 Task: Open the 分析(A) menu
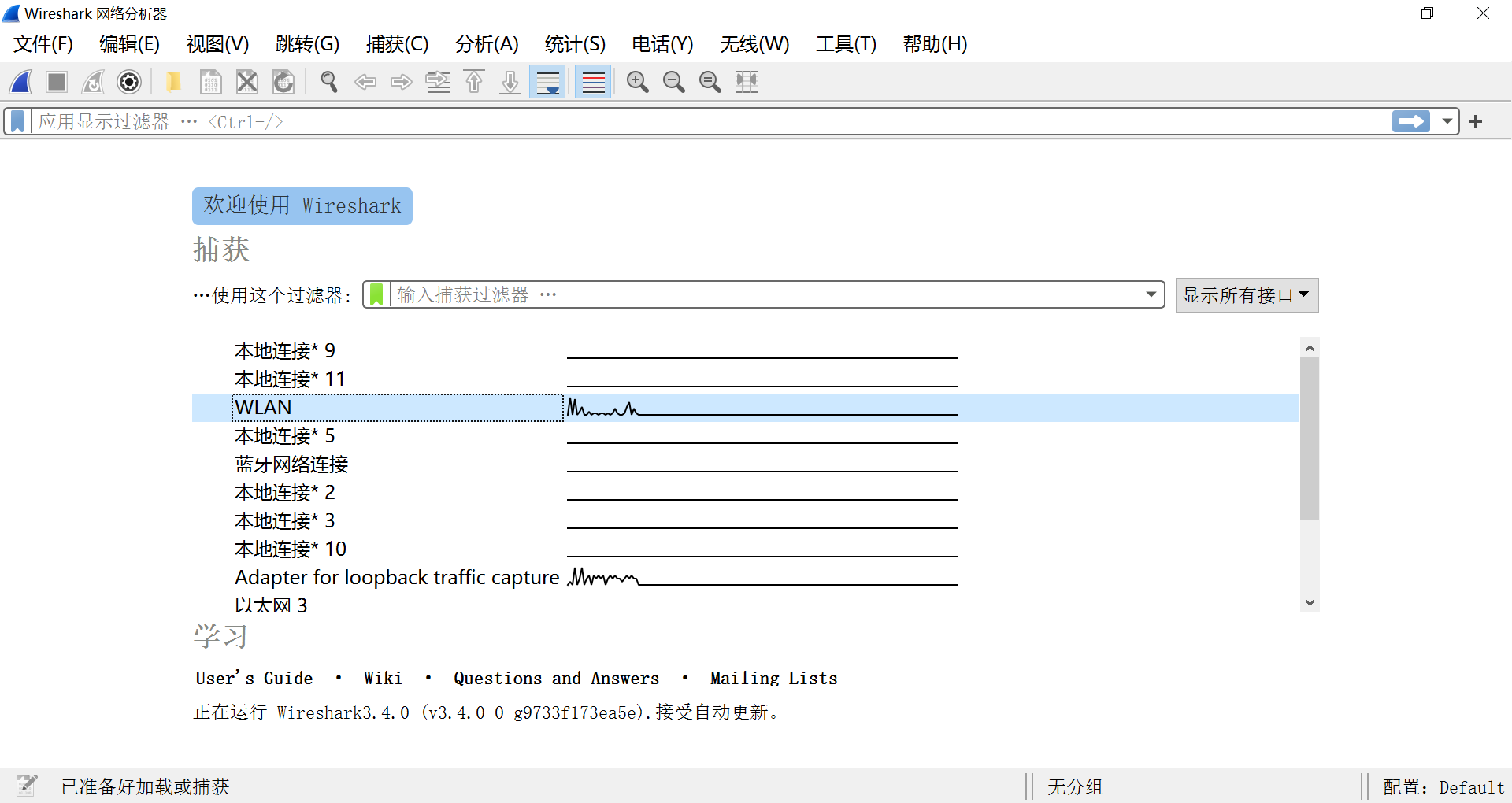(487, 44)
